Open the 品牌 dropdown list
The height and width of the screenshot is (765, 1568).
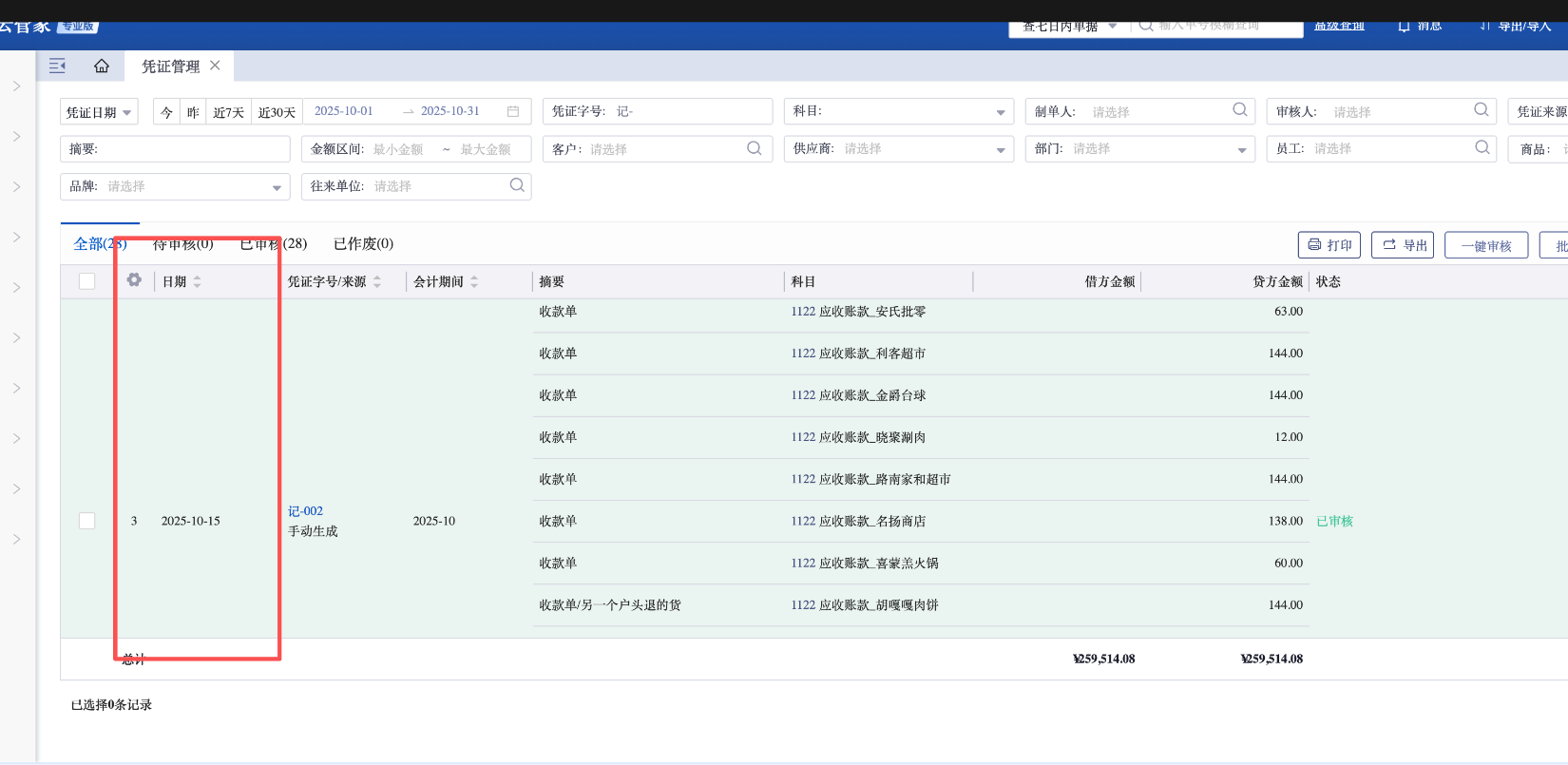(x=276, y=187)
